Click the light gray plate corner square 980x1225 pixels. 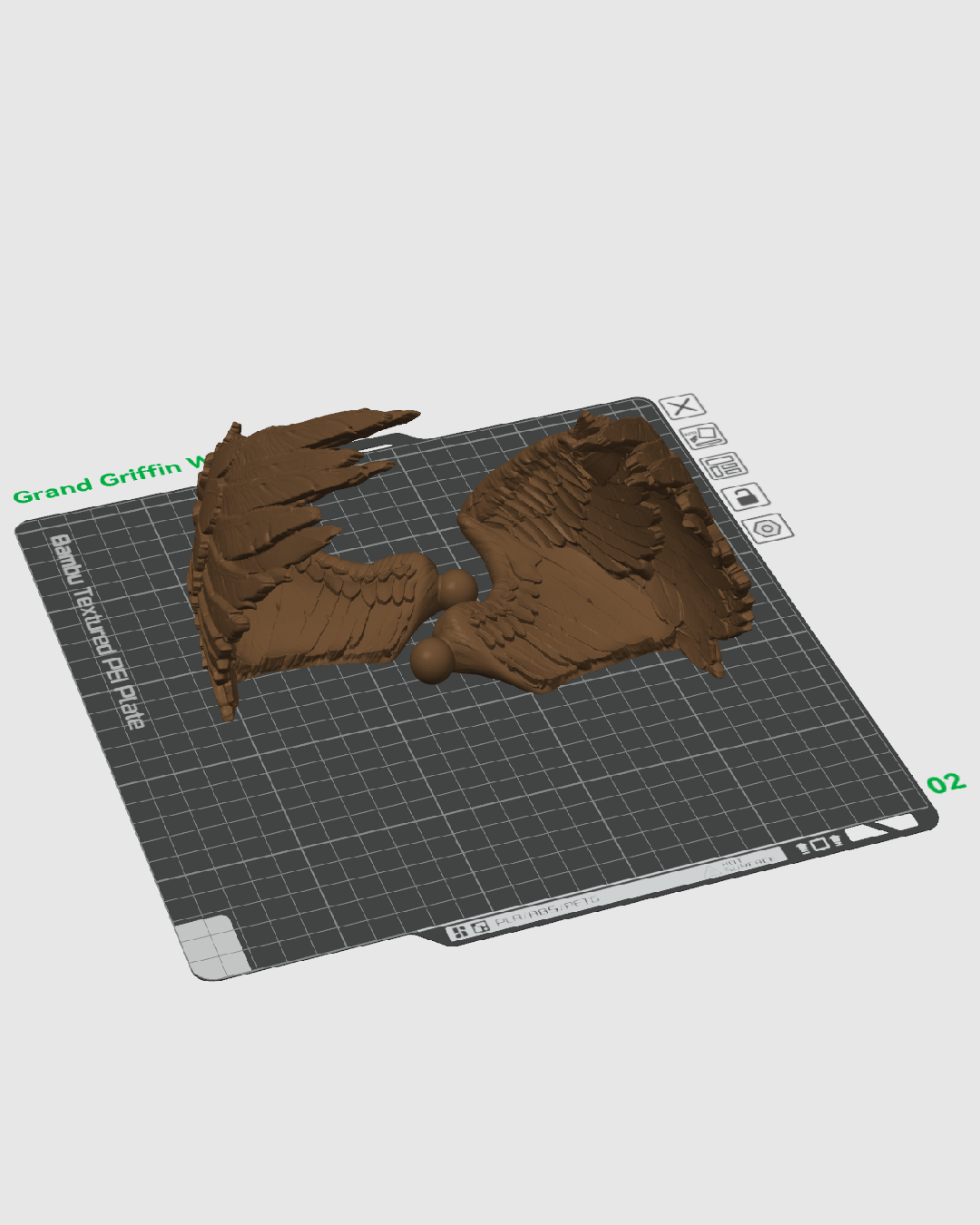click(213, 947)
